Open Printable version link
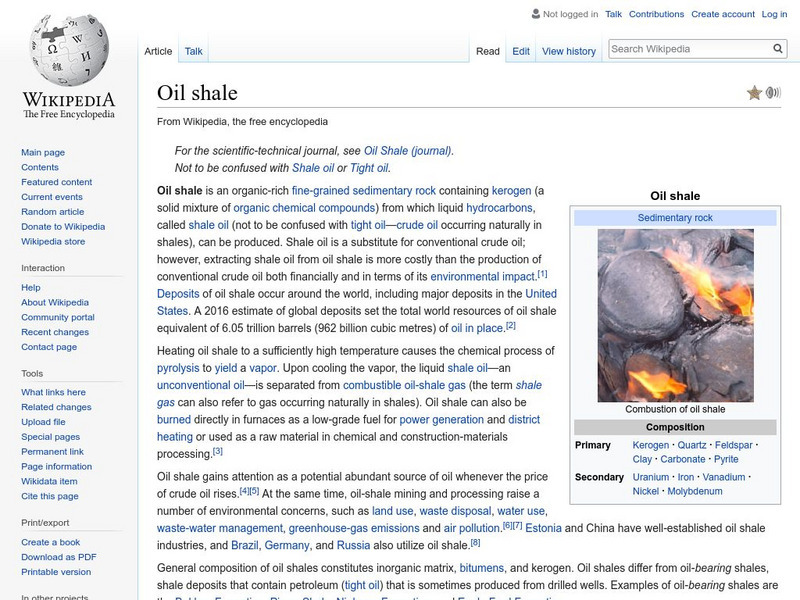Viewport: 800px width, 600px height. [56, 571]
